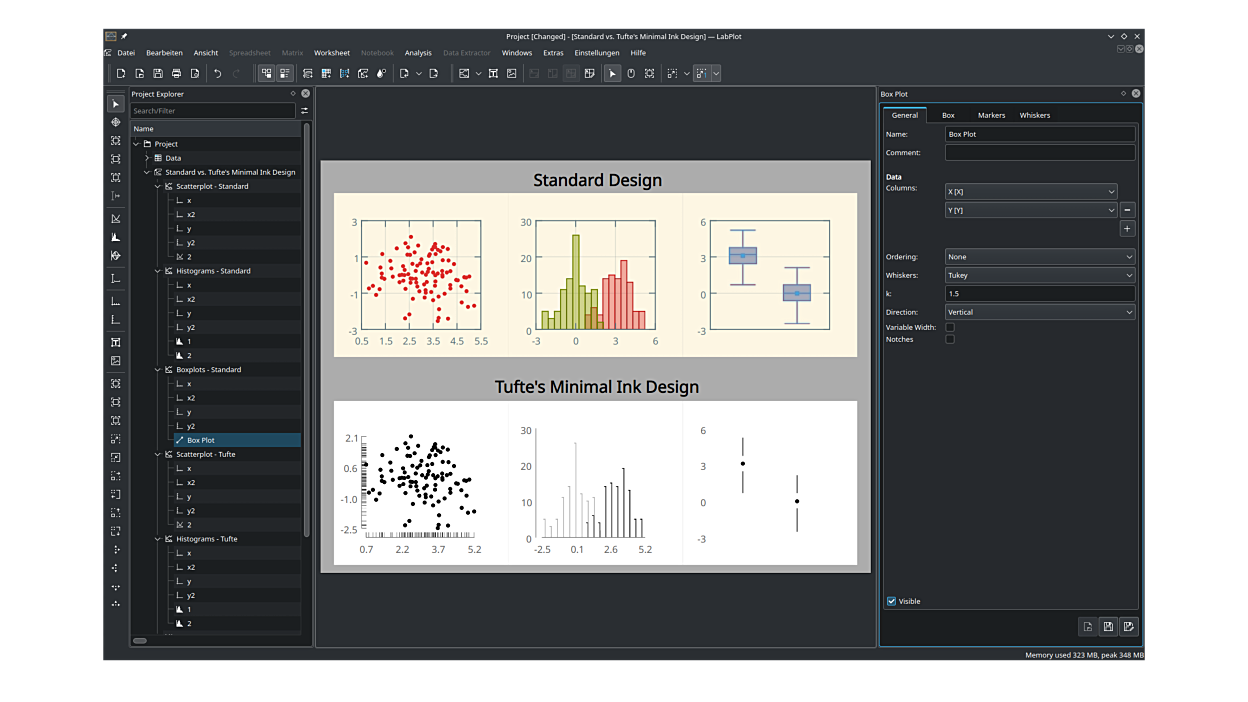
Task: Click the histogram icon in left sidebar
Action: coord(116,237)
